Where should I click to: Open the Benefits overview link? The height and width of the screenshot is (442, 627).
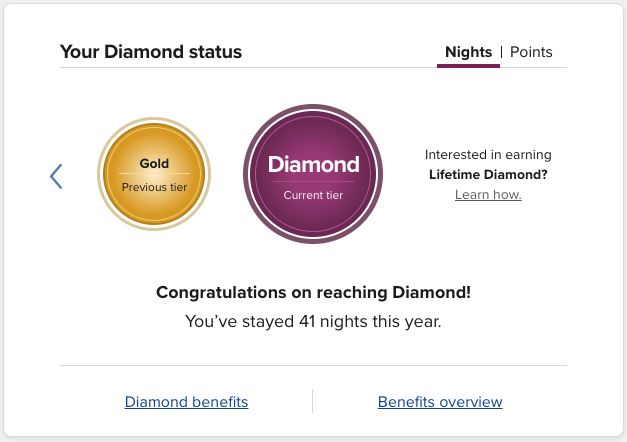[440, 402]
